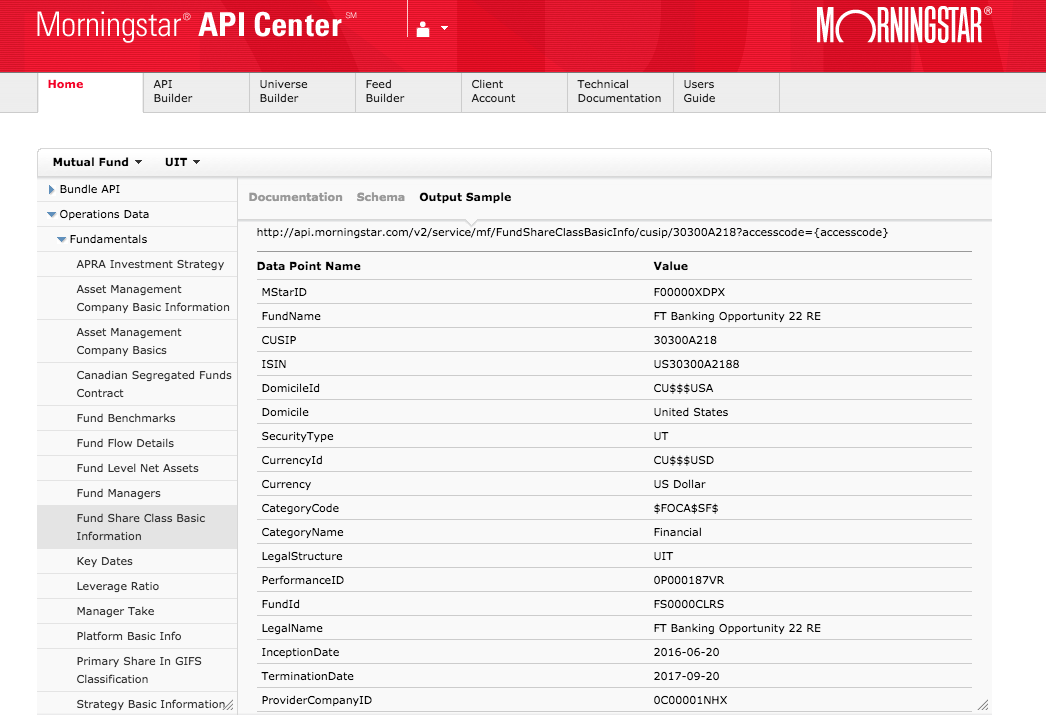
Task: Open the UIT dropdown
Action: pyautogui.click(x=182, y=162)
